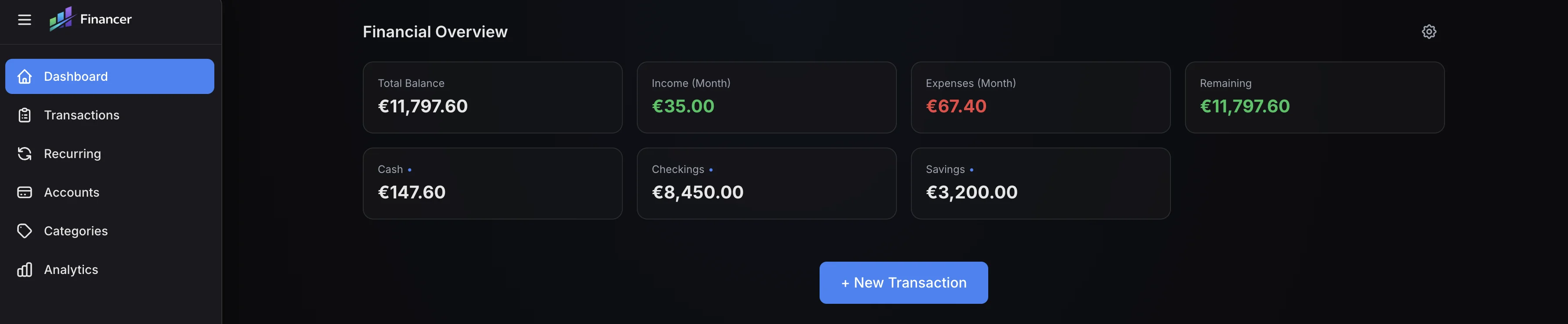Viewport: 1568px width, 324px height.
Task: Select the Recurring menu item
Action: 72,153
